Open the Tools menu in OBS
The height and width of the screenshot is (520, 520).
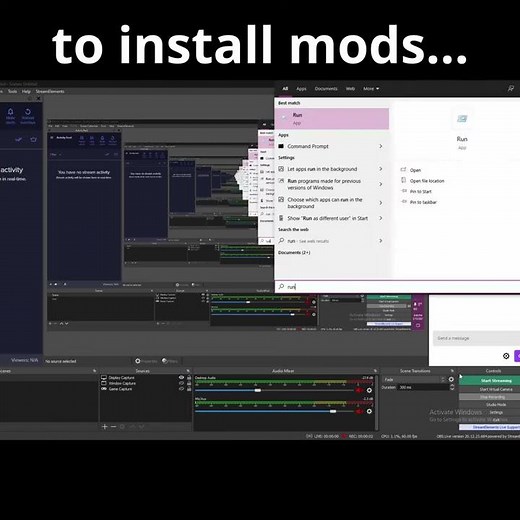[12, 91]
